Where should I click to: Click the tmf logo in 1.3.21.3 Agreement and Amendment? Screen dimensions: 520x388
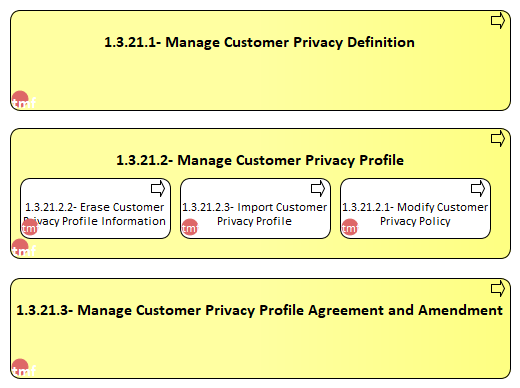click(x=23, y=368)
